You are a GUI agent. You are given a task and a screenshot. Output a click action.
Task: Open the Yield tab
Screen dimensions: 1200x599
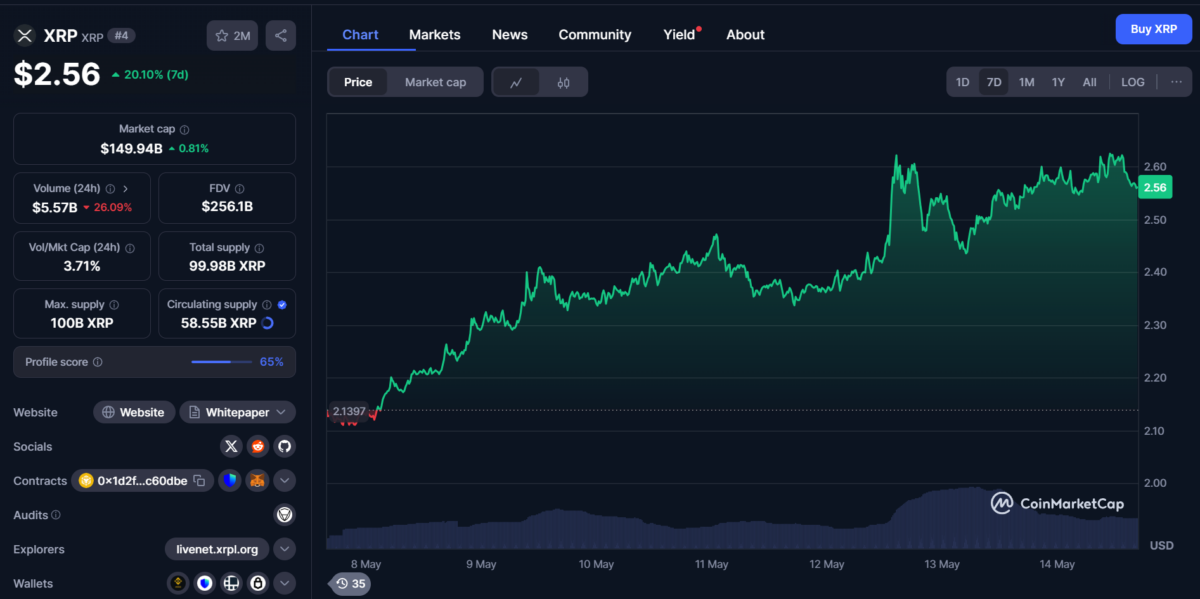679,34
